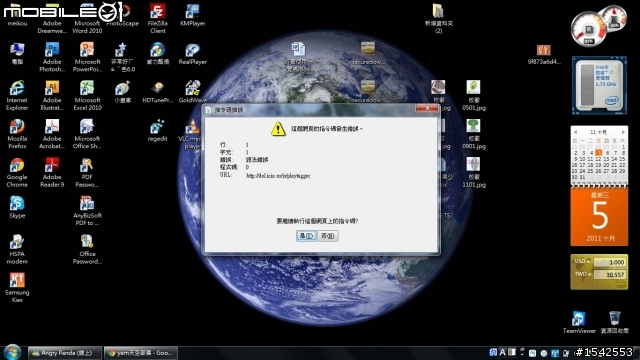The height and width of the screenshot is (360, 640).
Task: Open Microsoft Word 2010 shortcut
Action: coord(87,18)
